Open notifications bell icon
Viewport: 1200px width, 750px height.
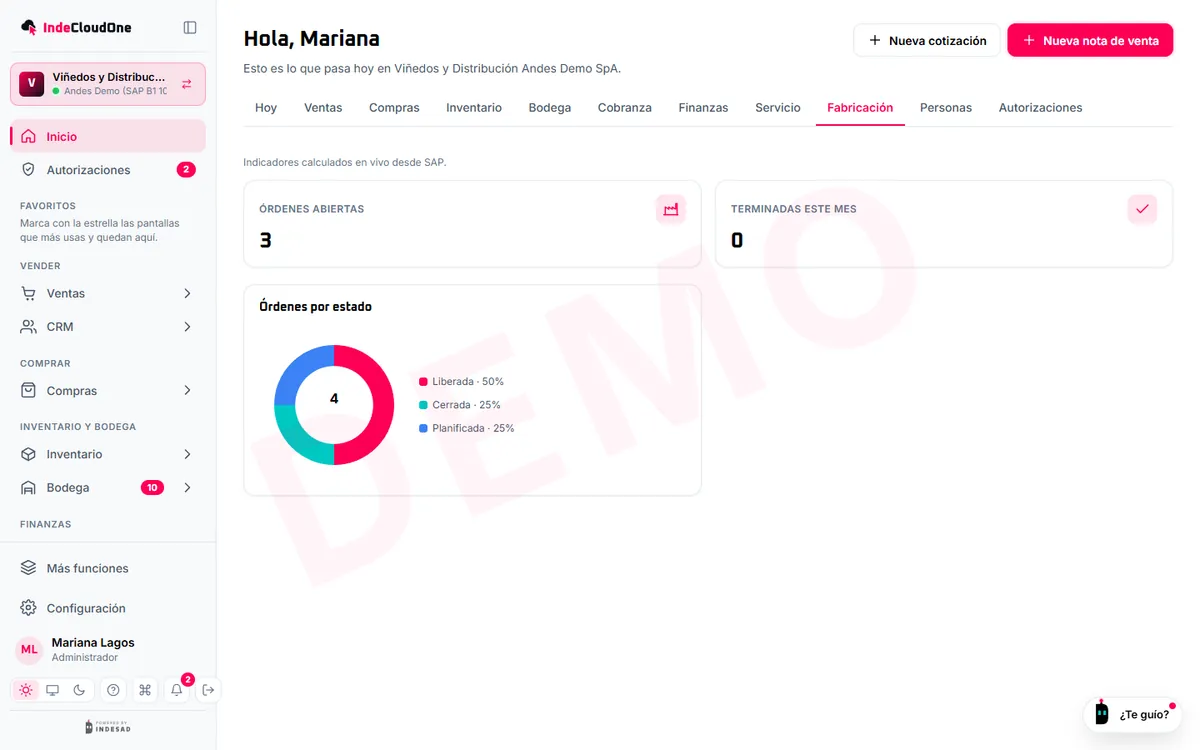[x=177, y=690]
